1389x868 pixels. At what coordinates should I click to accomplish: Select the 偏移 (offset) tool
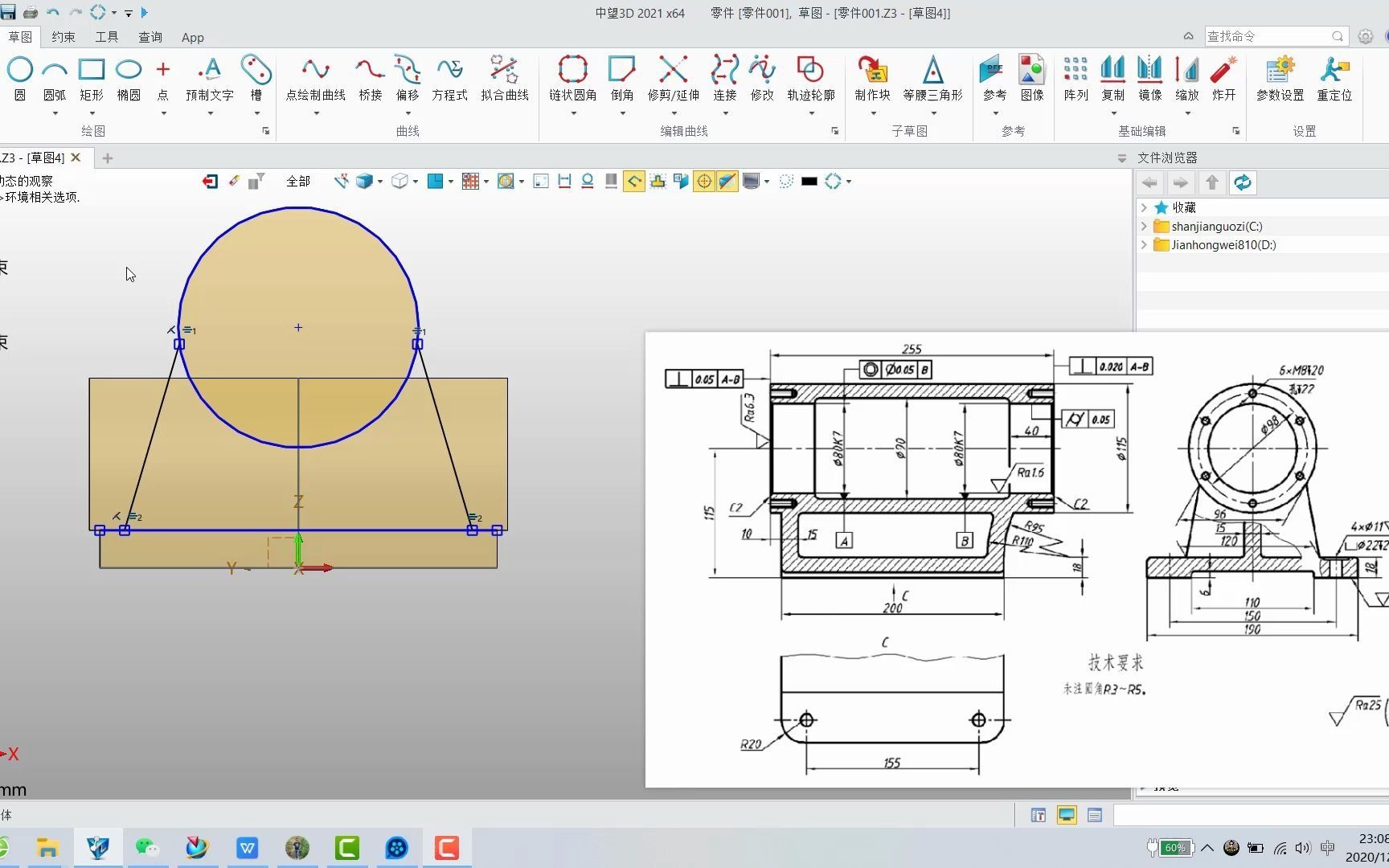coord(408,78)
